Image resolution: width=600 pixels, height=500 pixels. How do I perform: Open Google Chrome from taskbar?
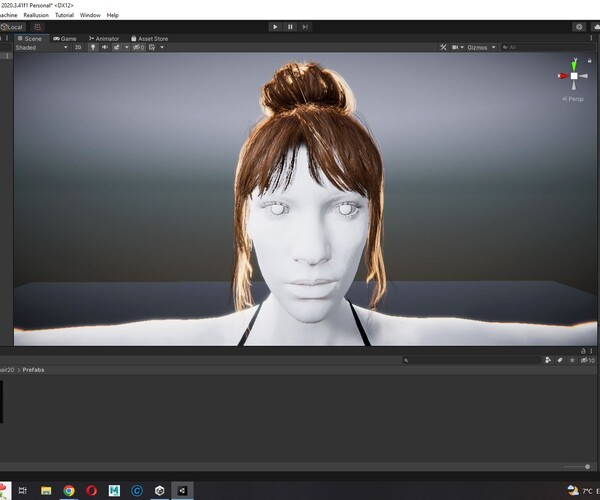click(x=69, y=490)
